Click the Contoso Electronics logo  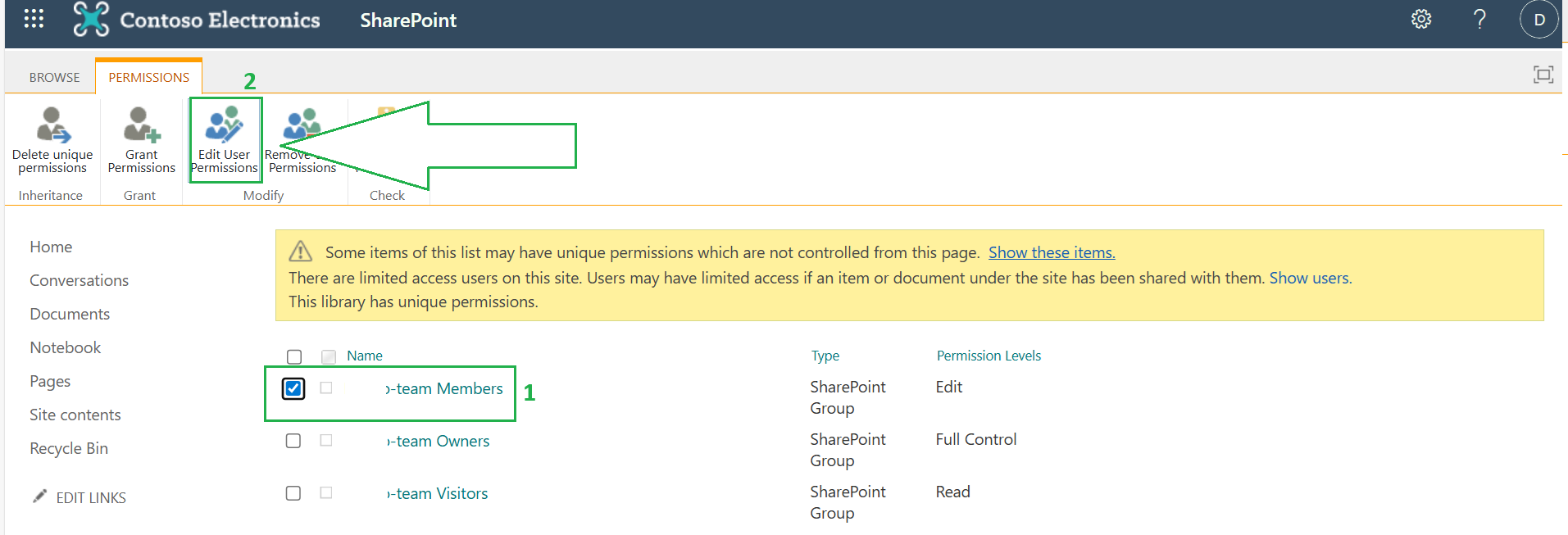(197, 20)
